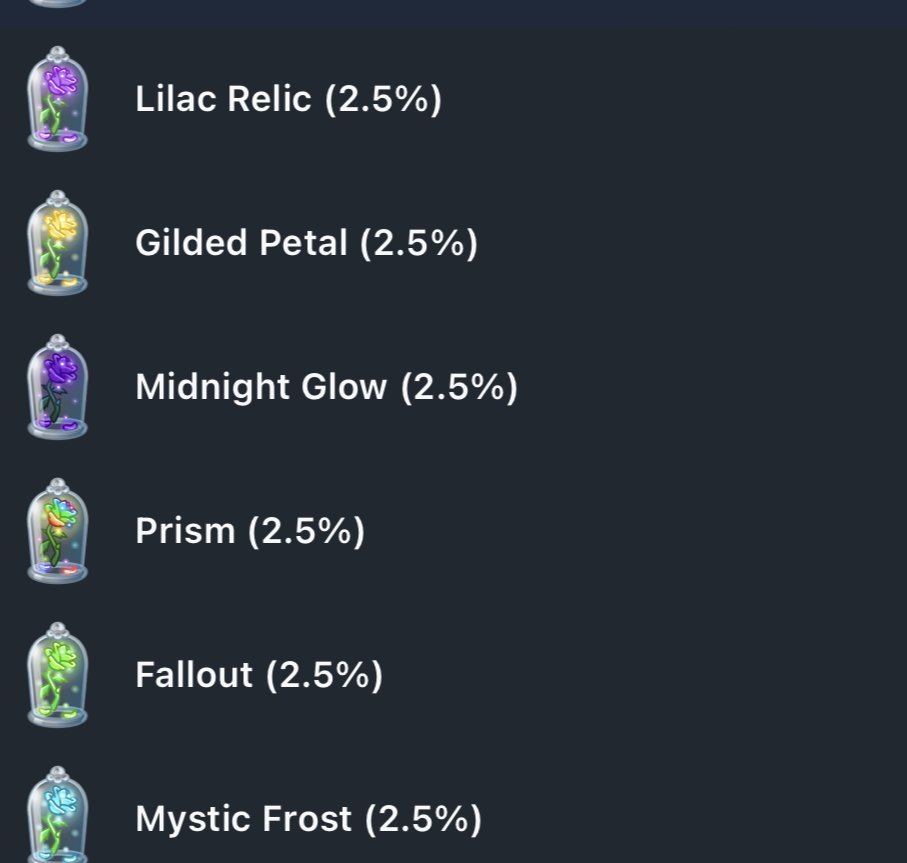Screen dimensions: 907x863
Task: Click the 2.5% percentage next to Prism
Action: pos(306,532)
